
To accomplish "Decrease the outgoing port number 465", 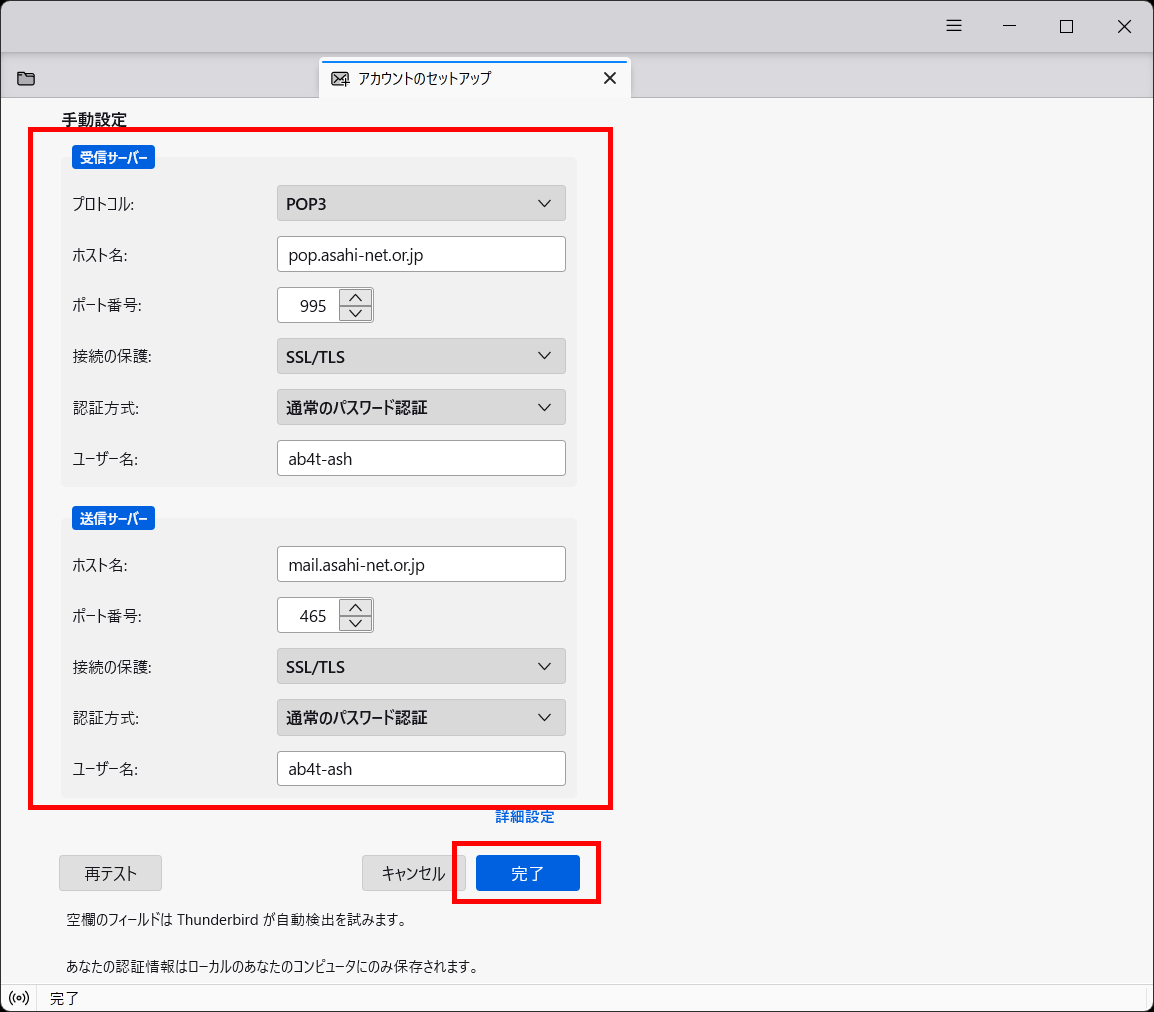I will (355, 623).
